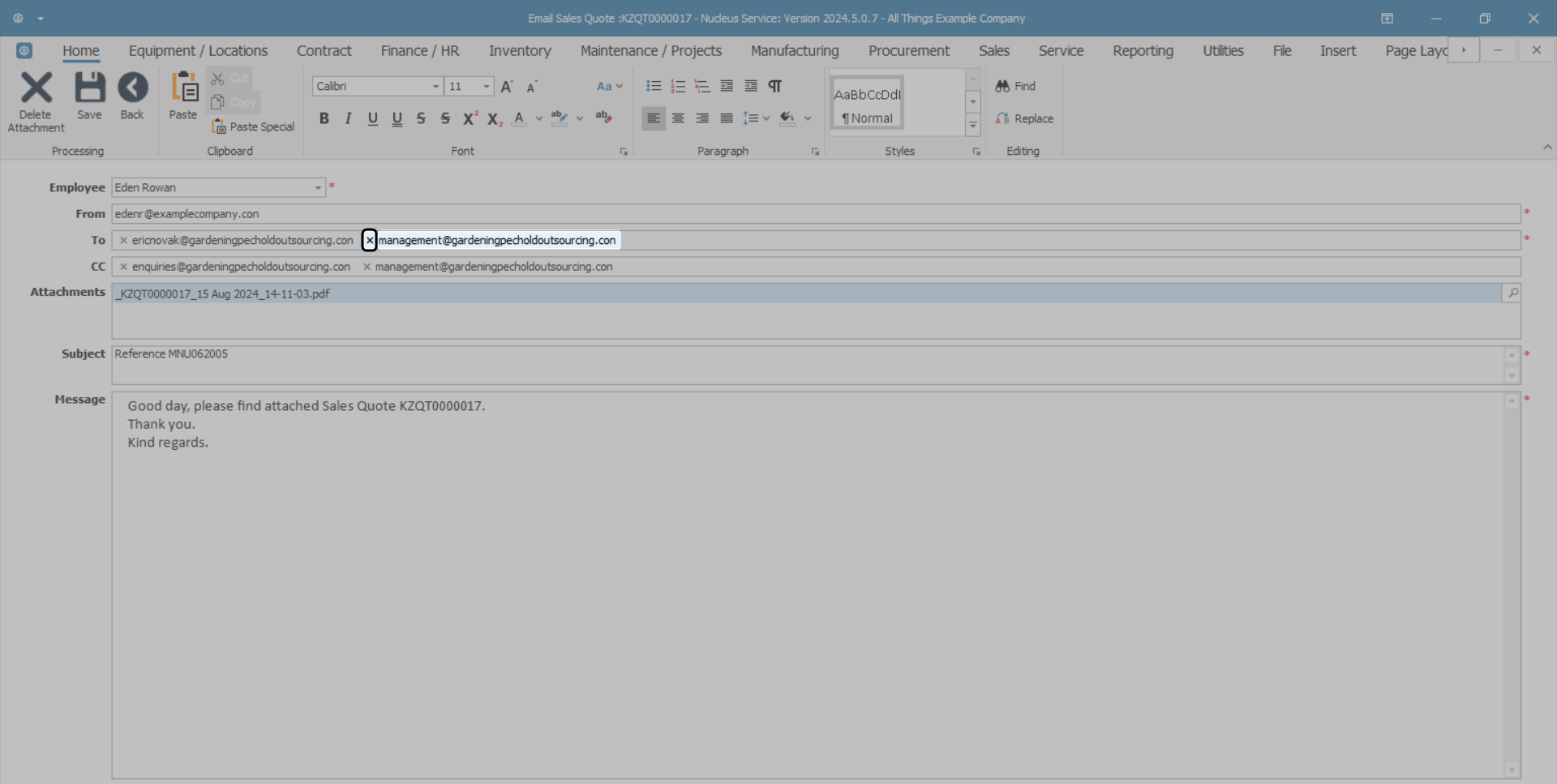Toggle single Strikethrough formatting
The height and width of the screenshot is (784, 1557).
(421, 118)
